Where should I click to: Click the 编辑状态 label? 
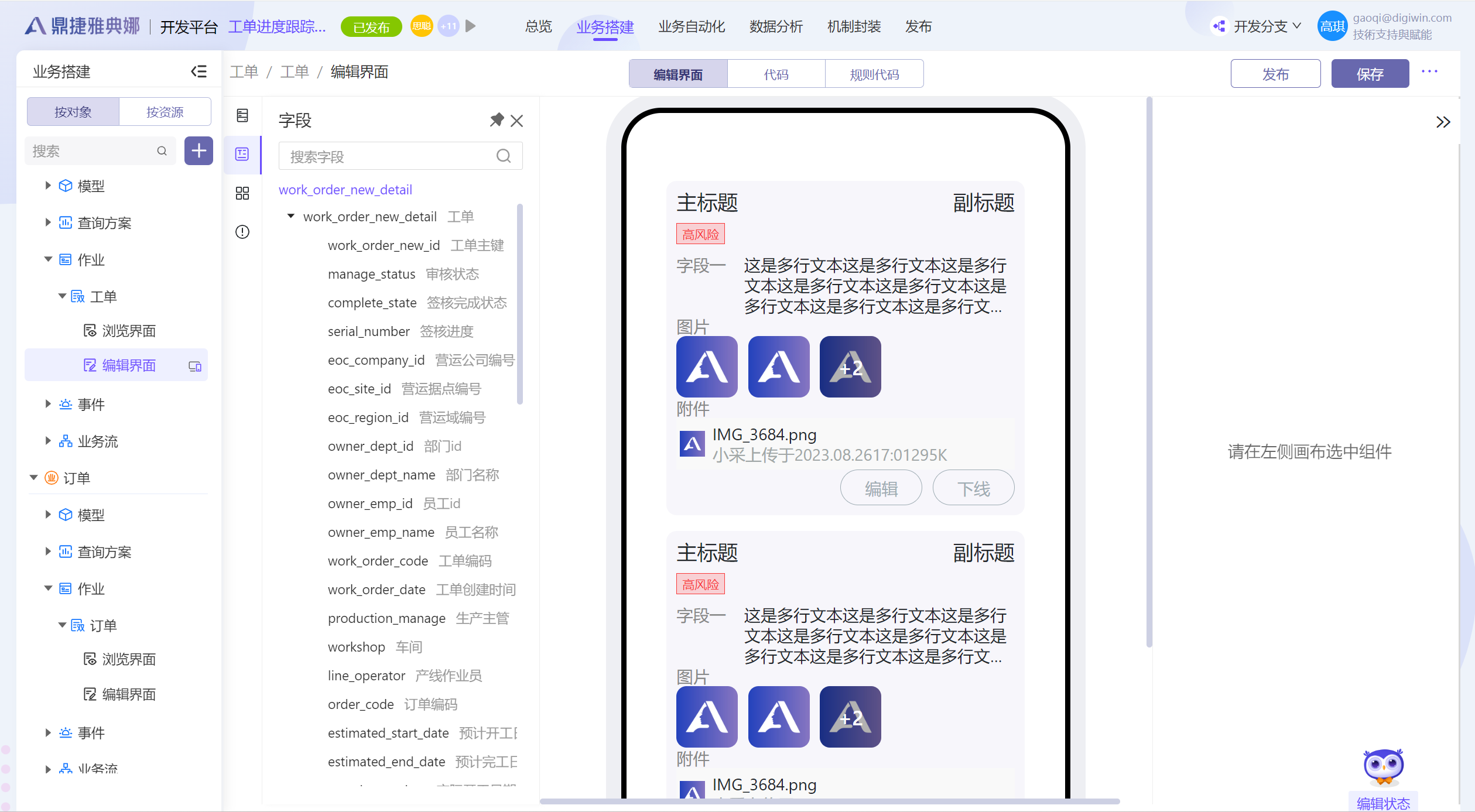[1383, 803]
